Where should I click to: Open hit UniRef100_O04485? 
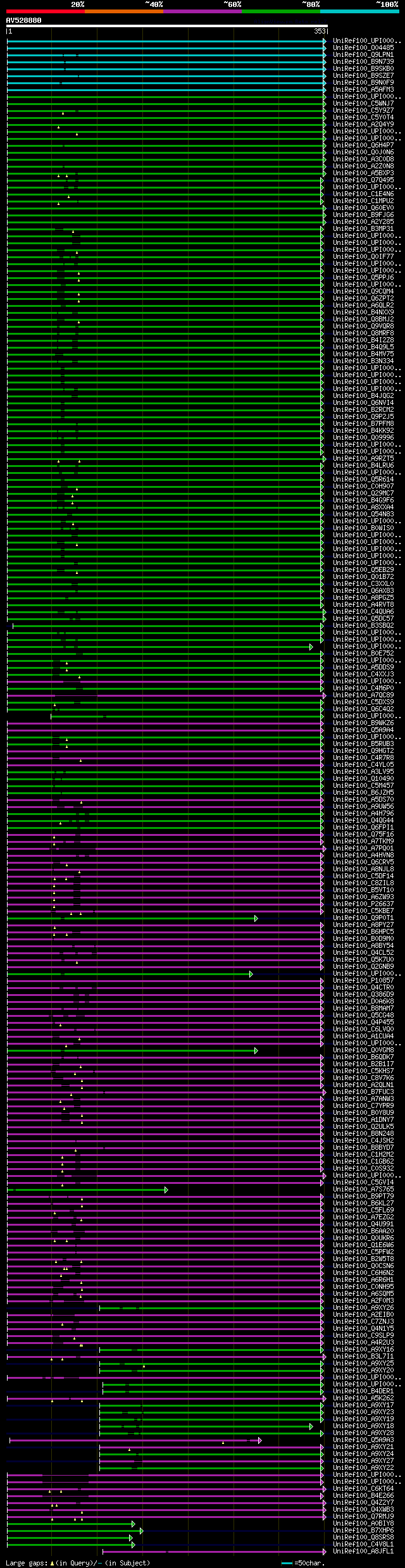(363, 48)
